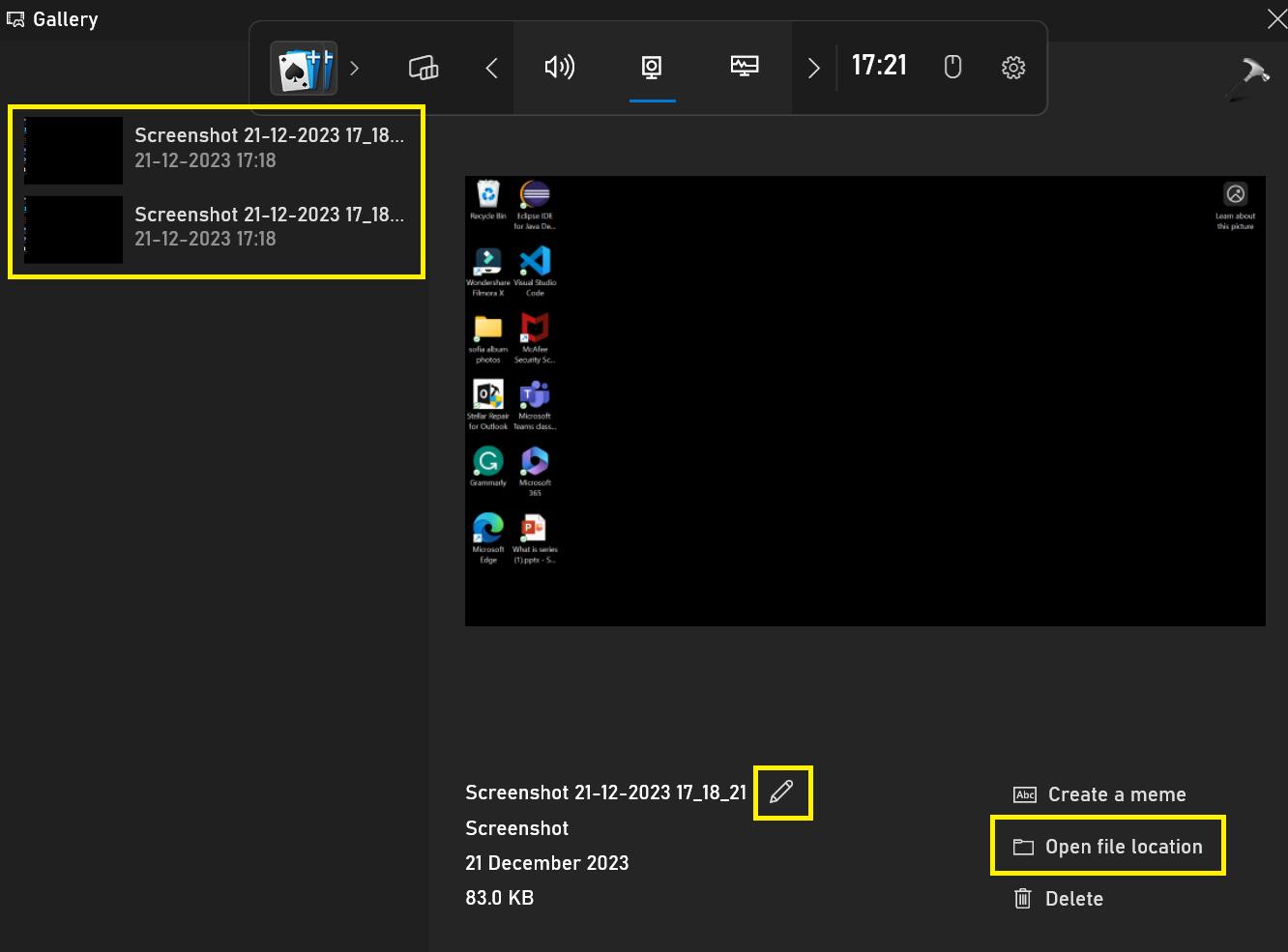Click the pencil icon to rename screenshot

[x=782, y=793]
